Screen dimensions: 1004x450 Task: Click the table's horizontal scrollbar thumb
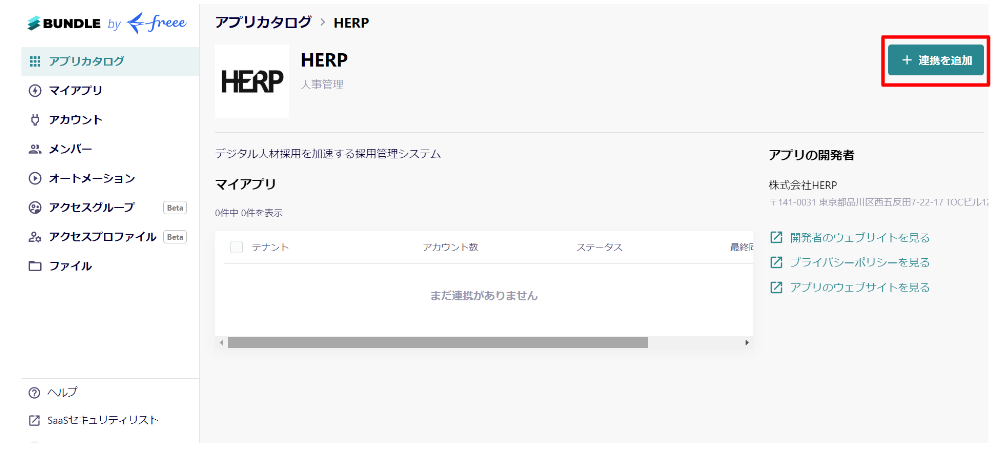click(437, 342)
